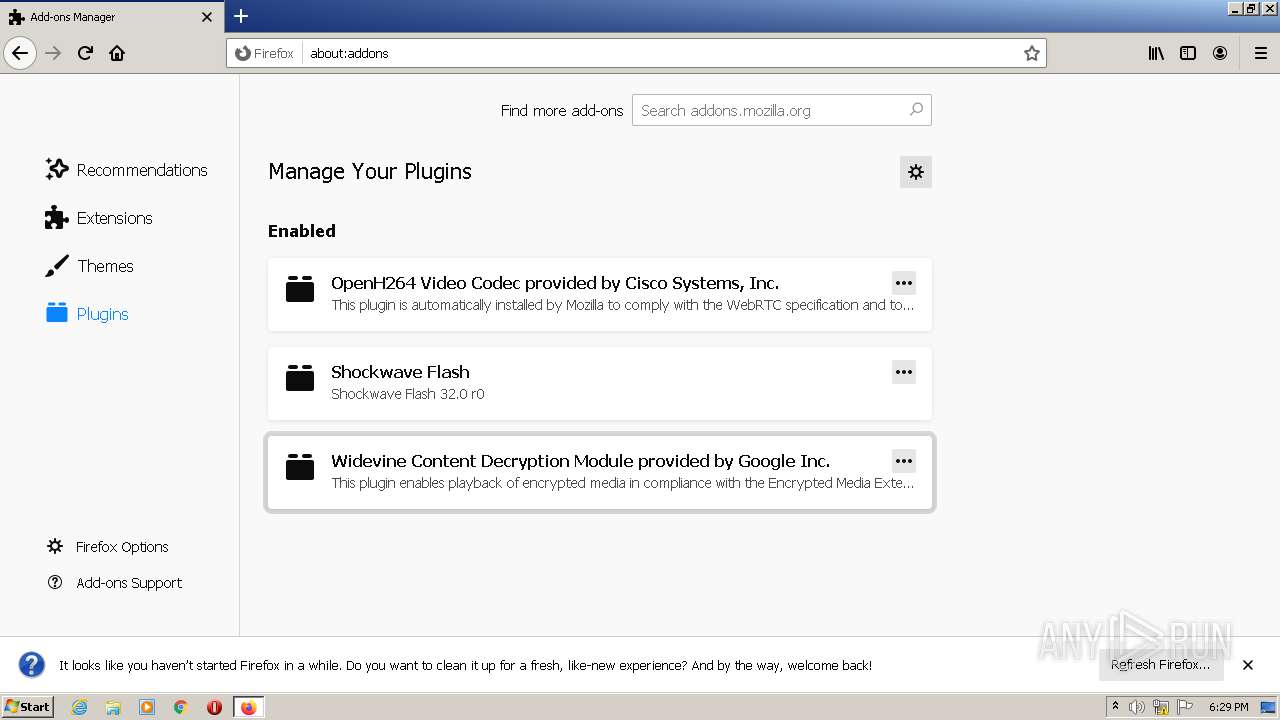Click the Firefox identity box in address bar
Image resolution: width=1280 pixels, height=720 pixels.
[x=265, y=53]
